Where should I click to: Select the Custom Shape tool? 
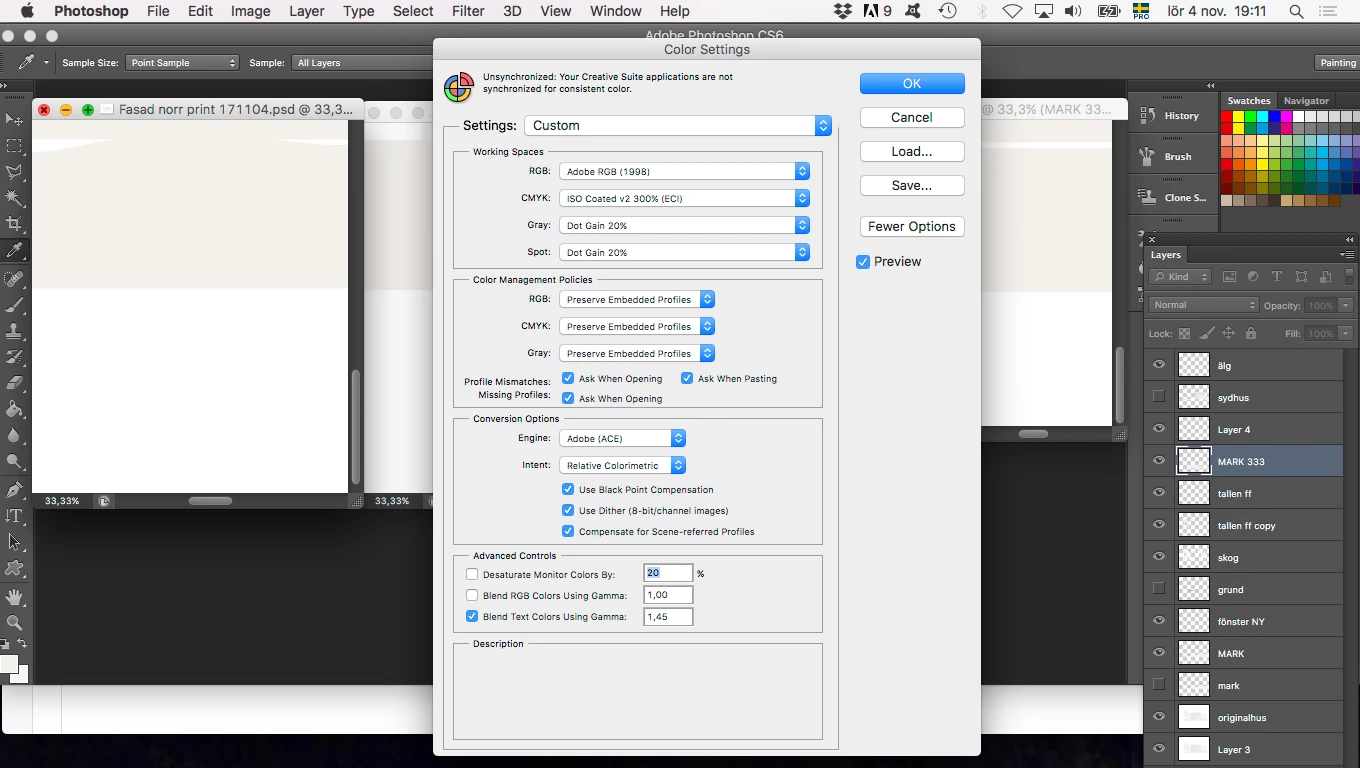point(14,568)
